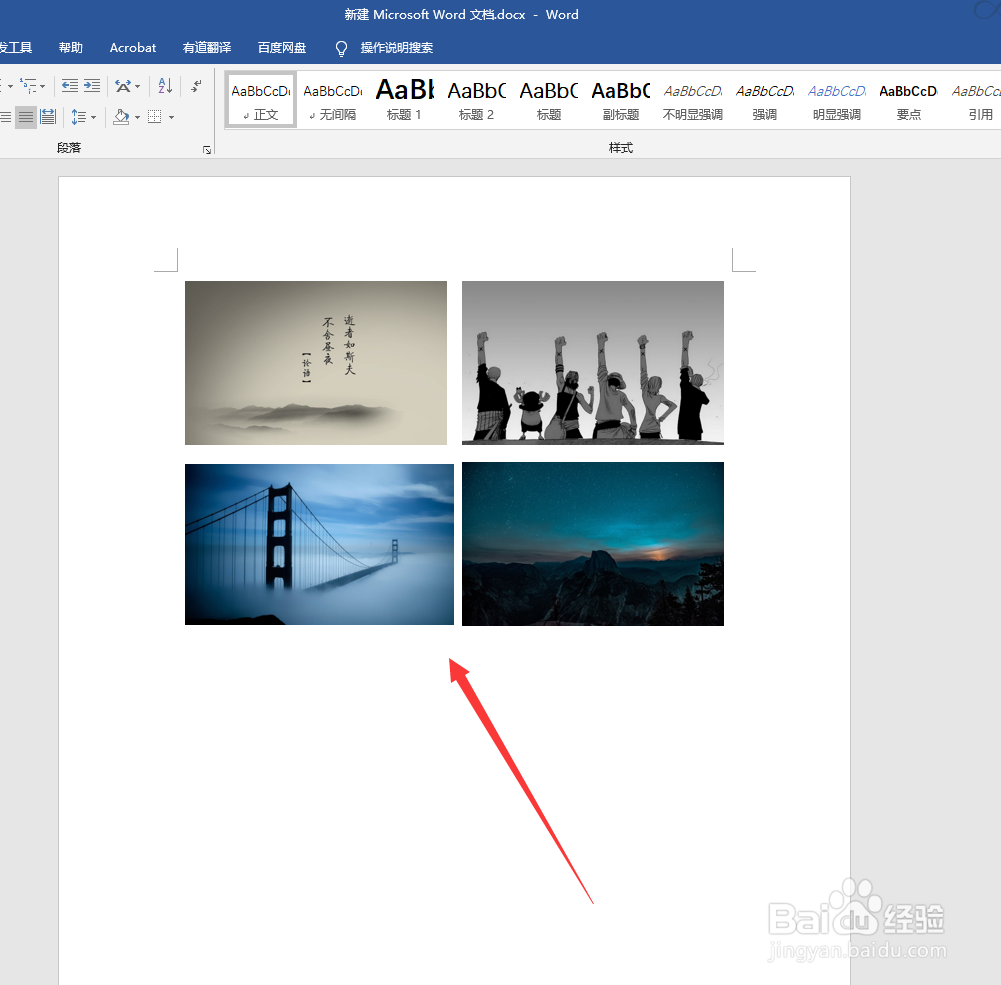Apply the 要点 style

click(x=909, y=100)
